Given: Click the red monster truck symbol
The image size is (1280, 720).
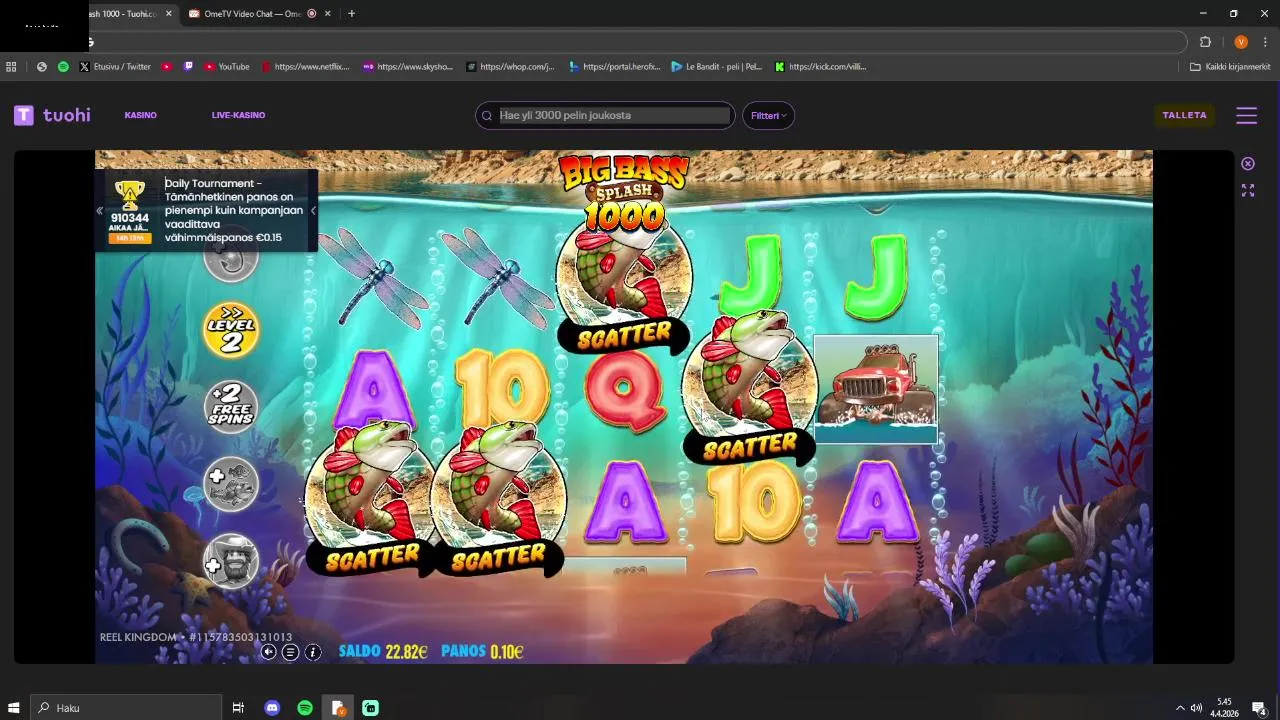Looking at the screenshot, I should (x=876, y=389).
